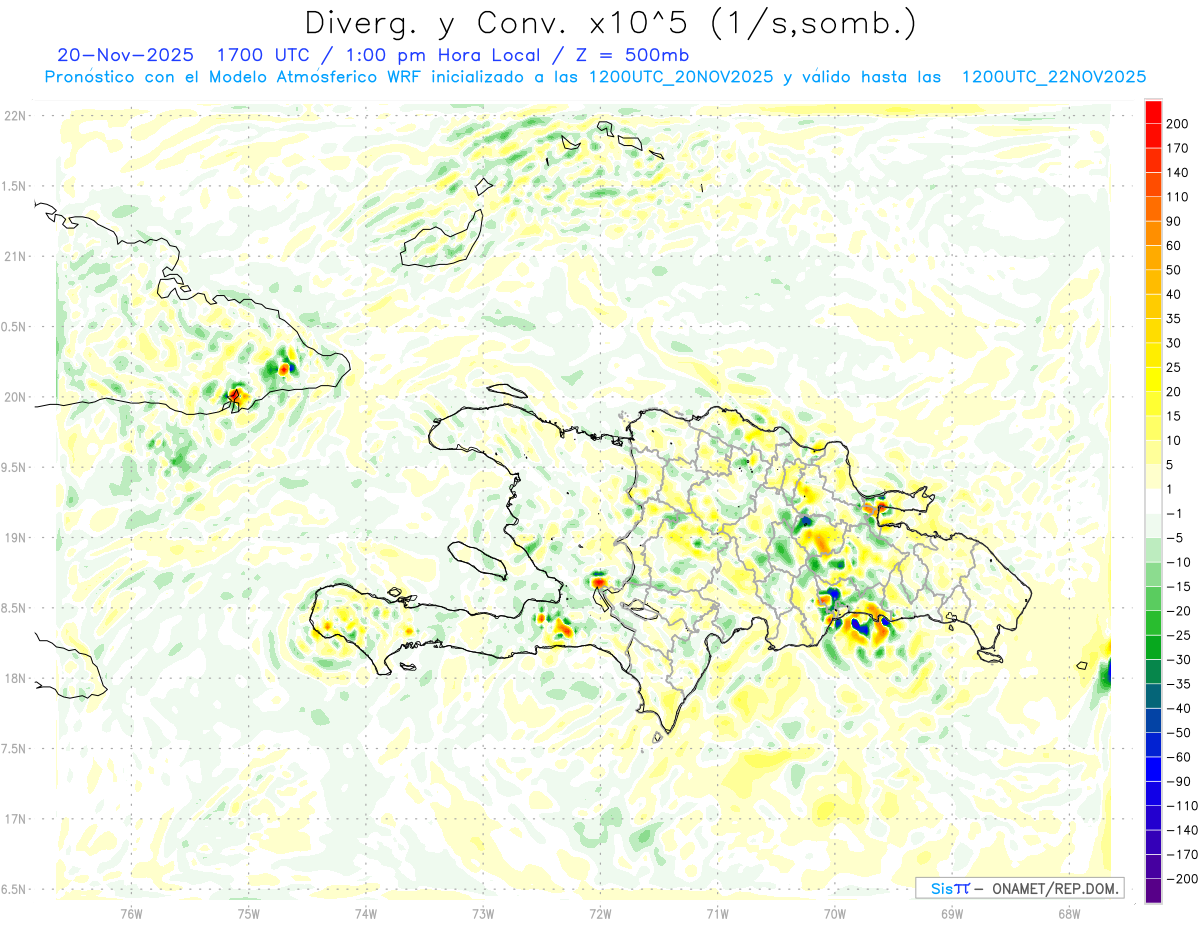Click the '9.5N' latitude tick label
1200x927 pixels.
click(14, 467)
